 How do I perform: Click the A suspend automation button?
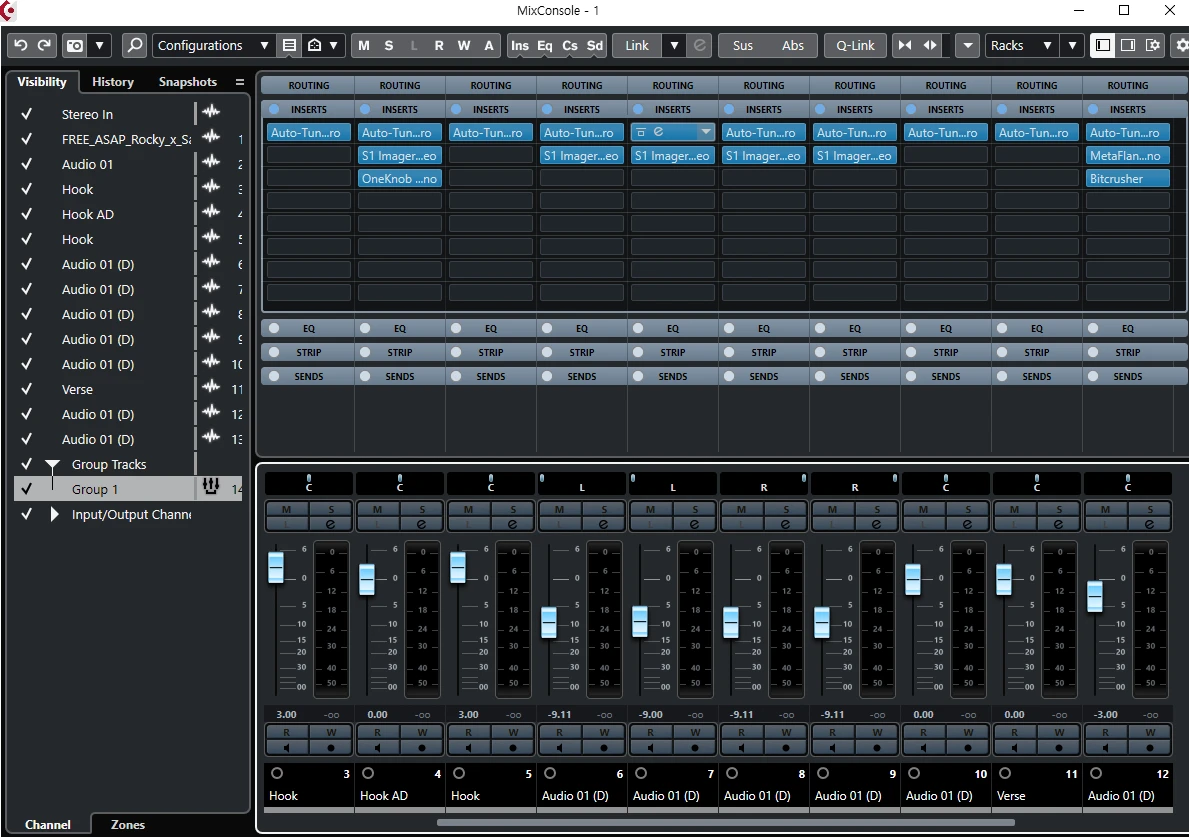tap(489, 45)
